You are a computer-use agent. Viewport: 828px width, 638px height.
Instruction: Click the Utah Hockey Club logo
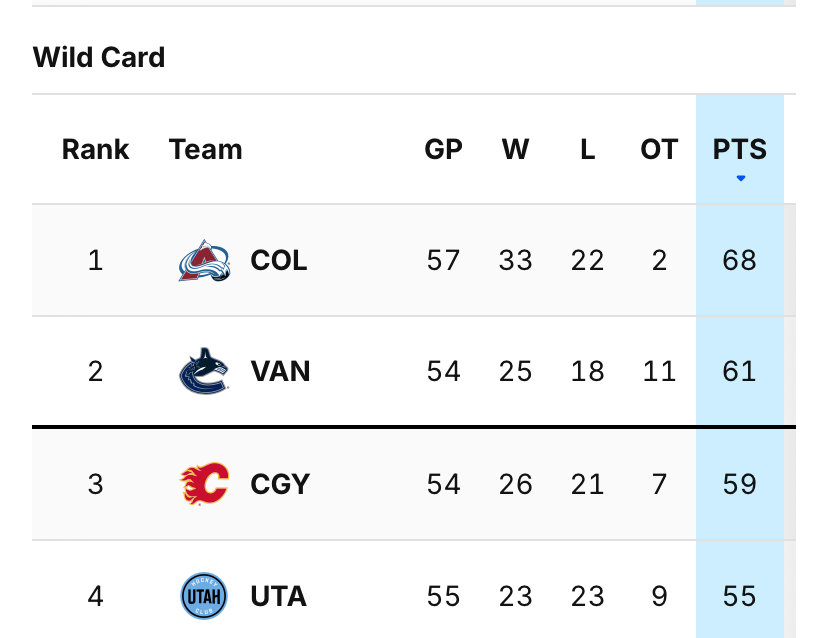pyautogui.click(x=204, y=596)
